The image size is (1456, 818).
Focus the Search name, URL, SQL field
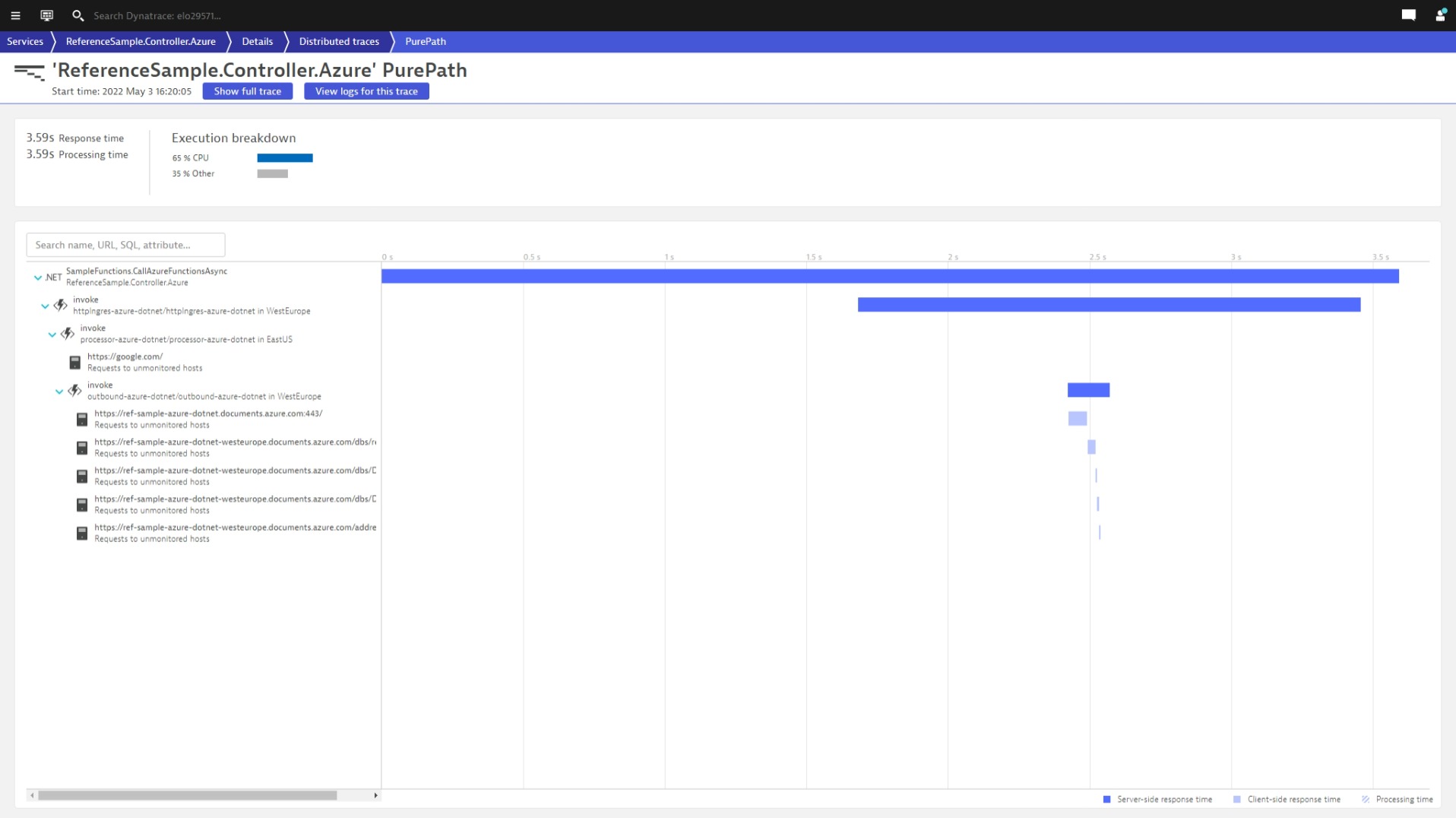126,245
